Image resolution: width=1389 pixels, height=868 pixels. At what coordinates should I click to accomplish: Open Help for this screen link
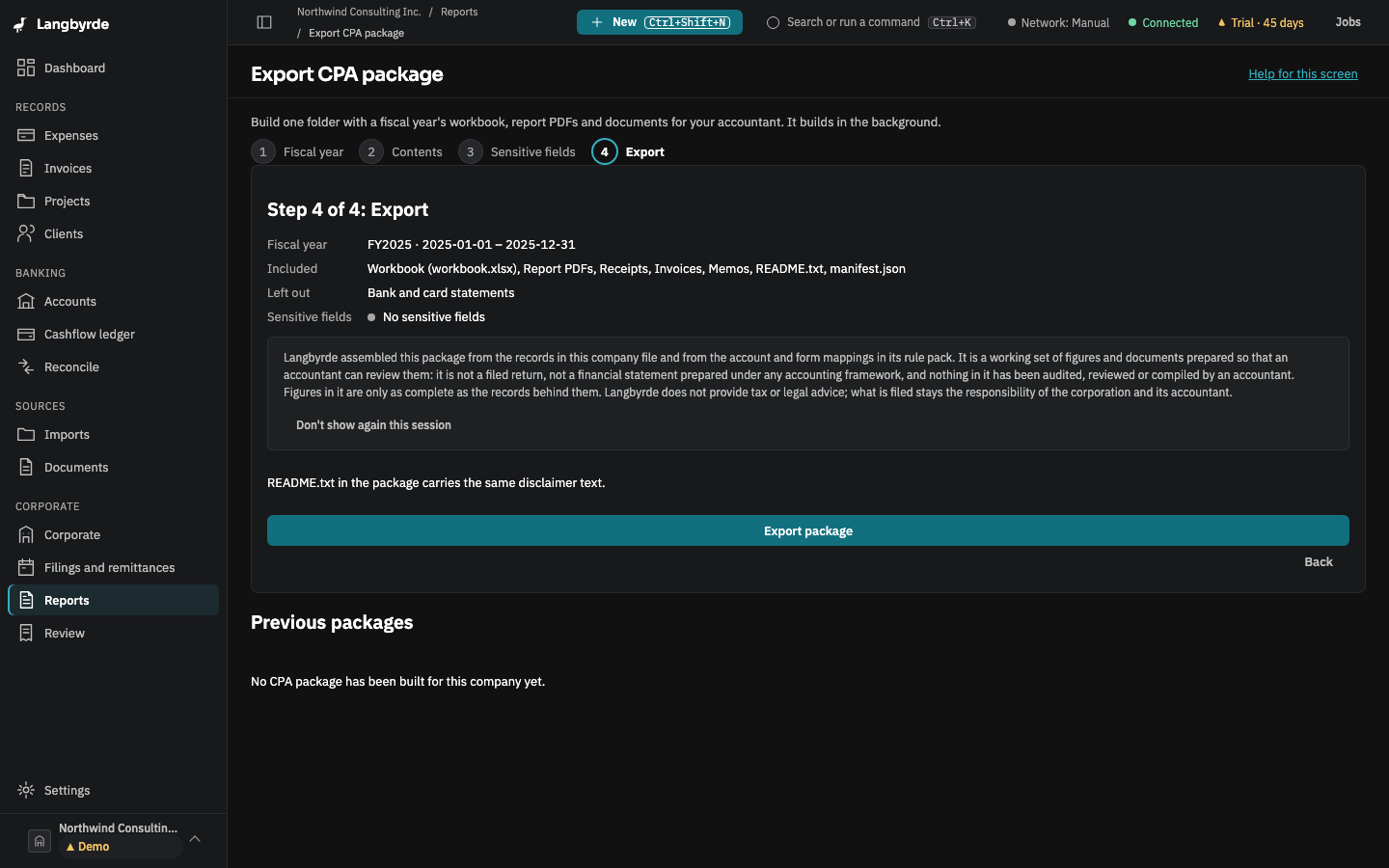pos(1302,74)
